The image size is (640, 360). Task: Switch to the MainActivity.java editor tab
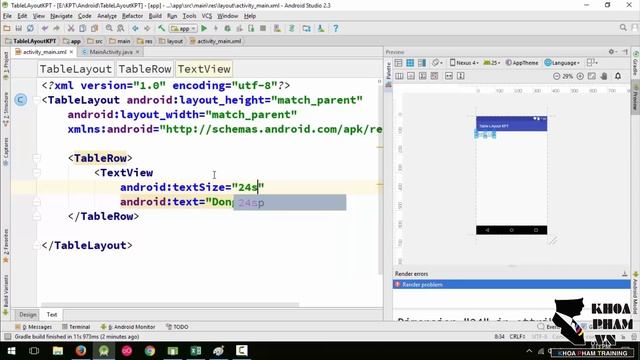click(x=111, y=52)
